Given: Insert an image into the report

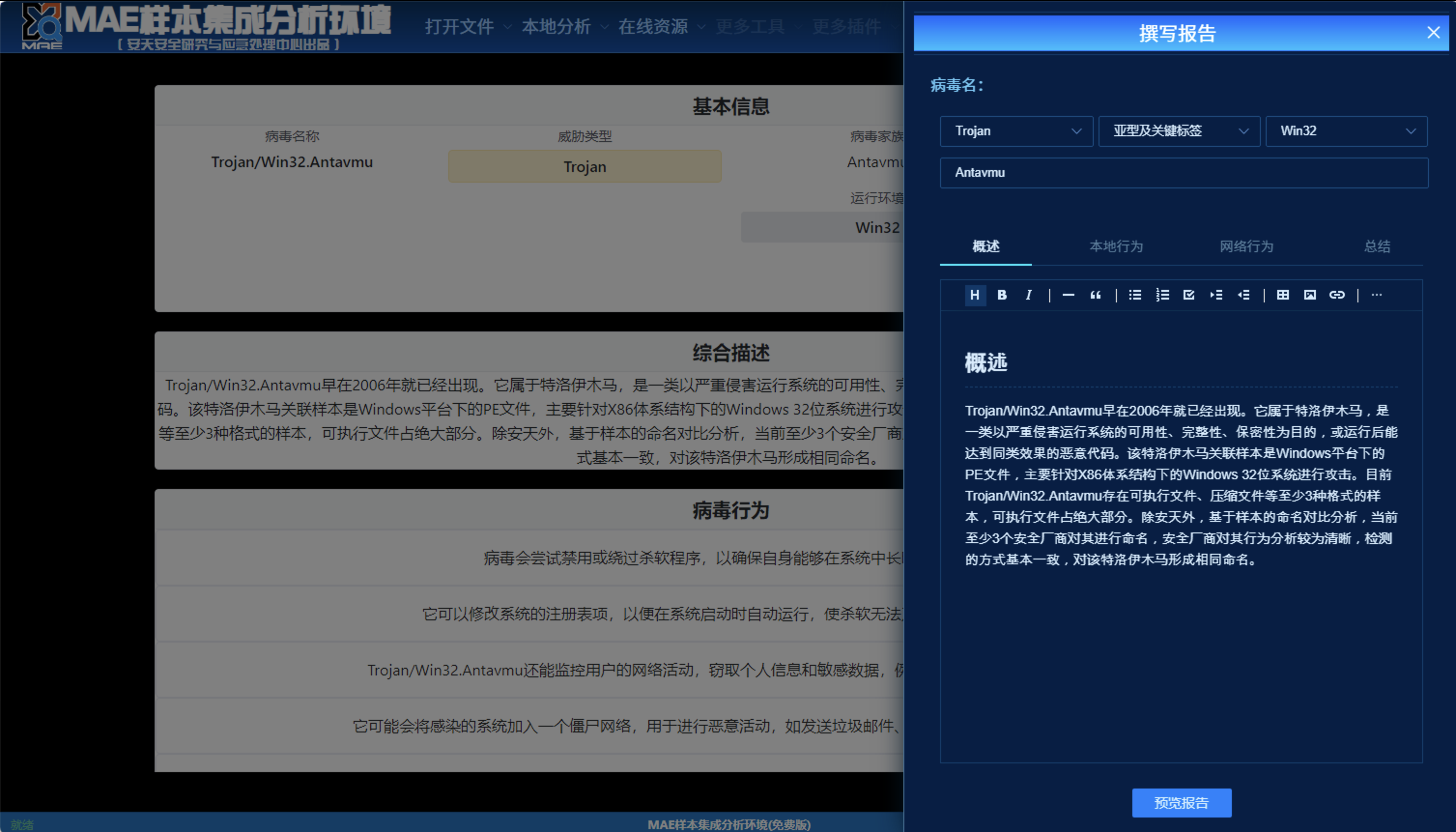Looking at the screenshot, I should [1310, 295].
